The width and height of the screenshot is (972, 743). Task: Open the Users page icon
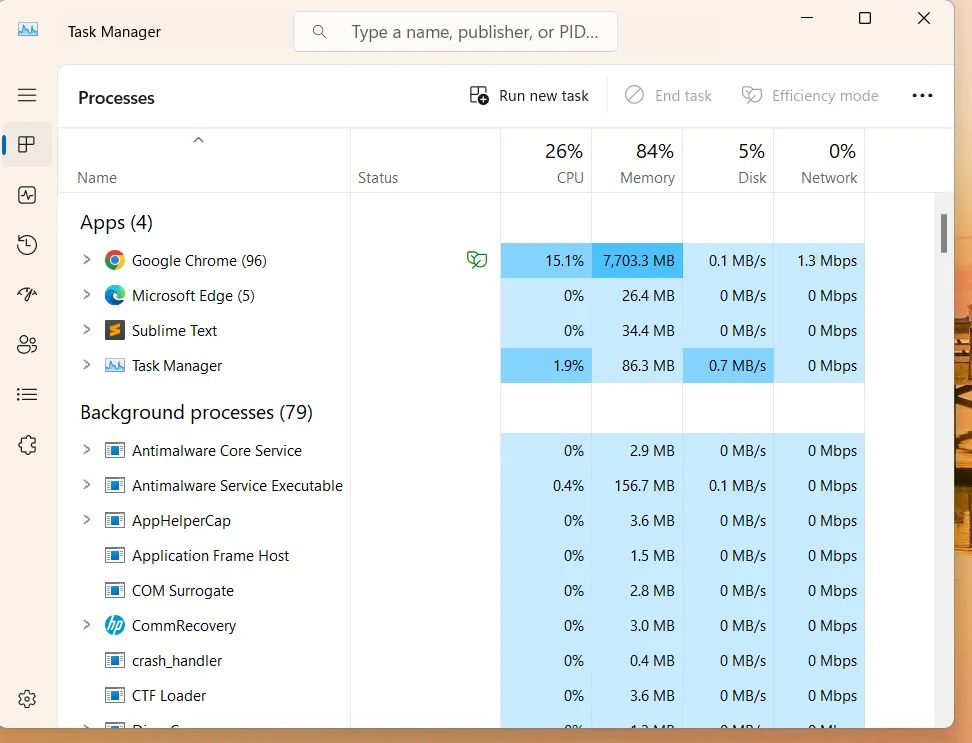coord(27,345)
